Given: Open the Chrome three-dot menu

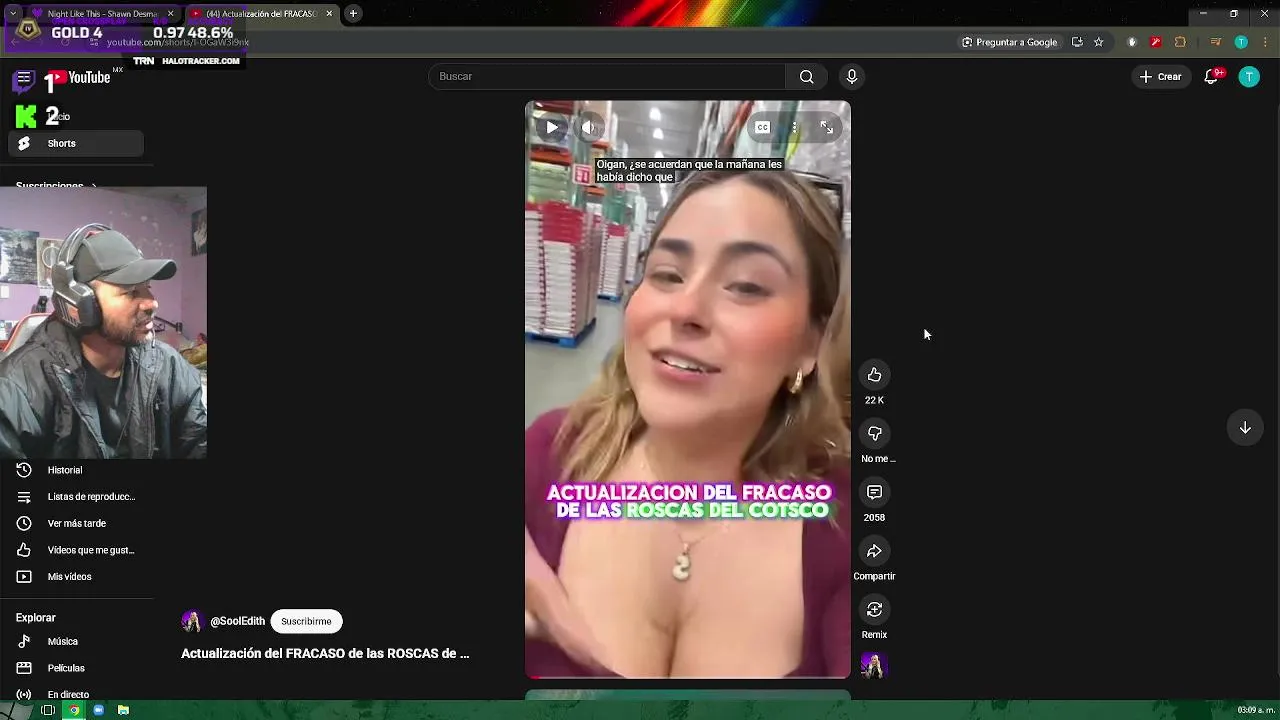Looking at the screenshot, I should click(x=1264, y=42).
